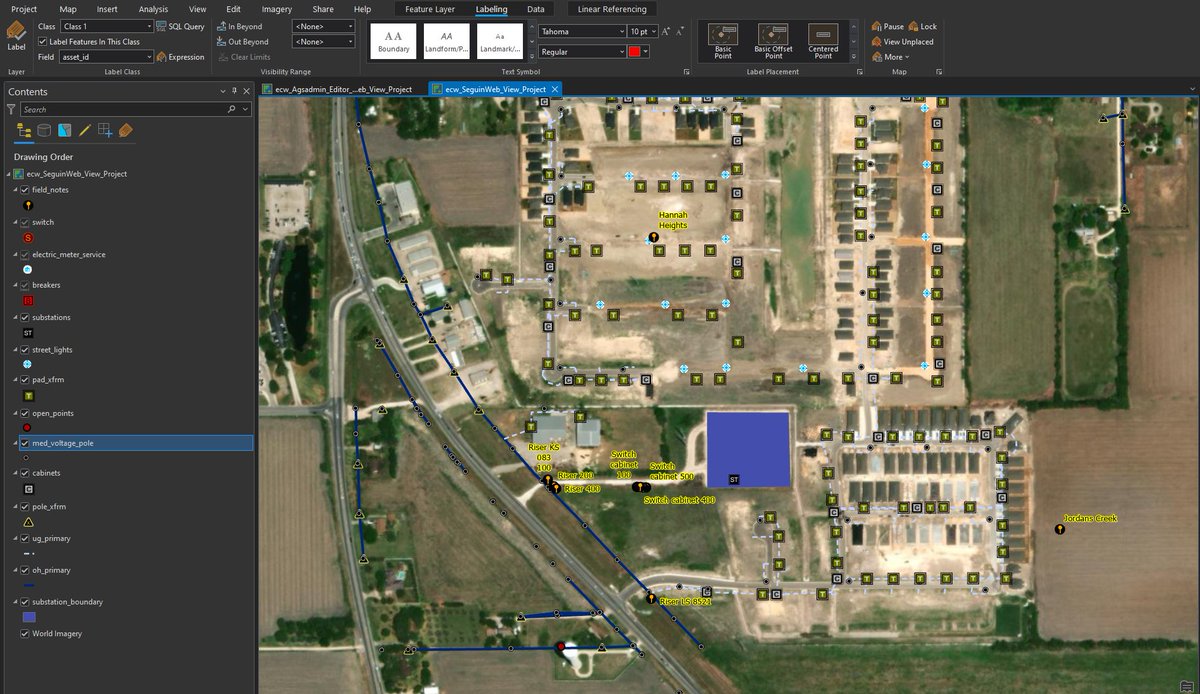Select the Basic Offset Point placement style
Screen dimensions: 1200x694
[x=773, y=41]
